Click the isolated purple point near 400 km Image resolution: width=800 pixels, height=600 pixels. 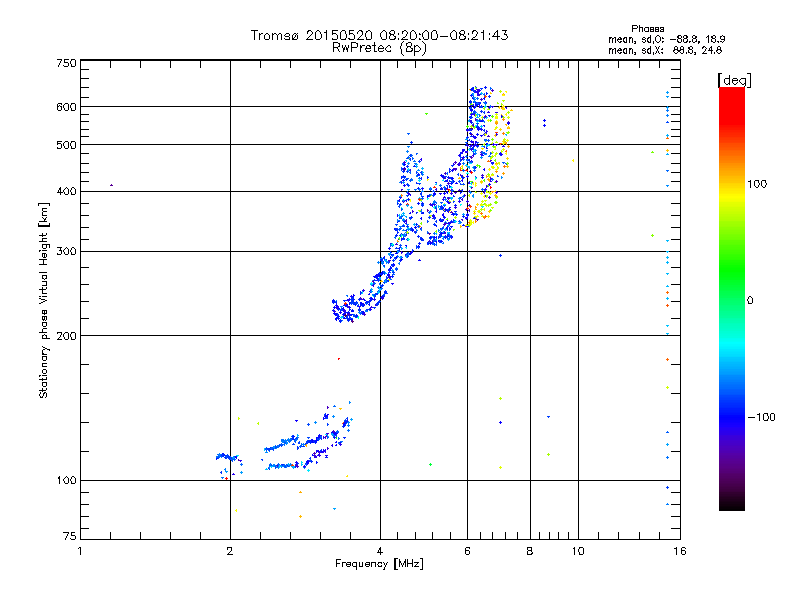(111, 185)
